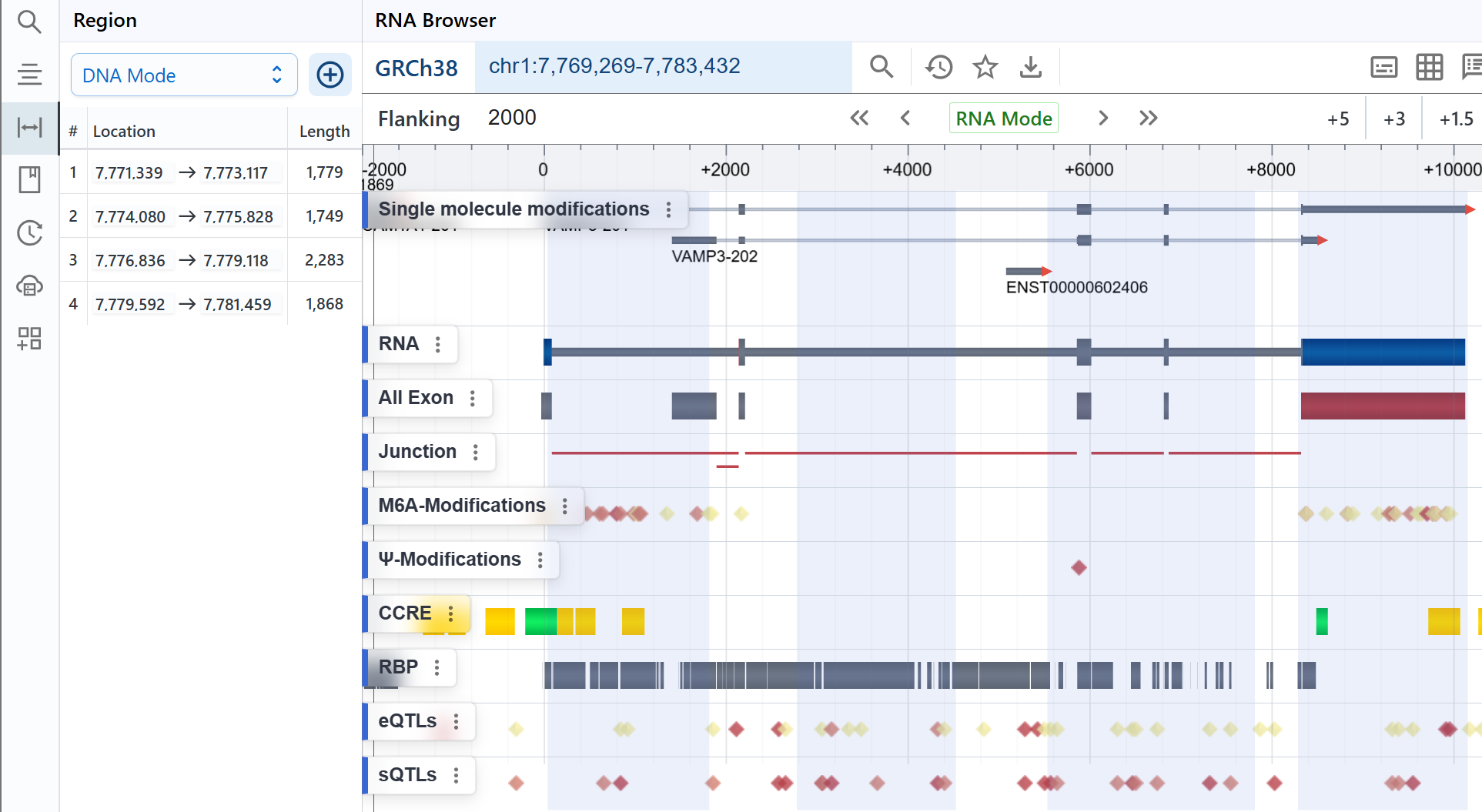Search the entered genomic coordinates
This screenshot has height=812, width=1482.
[882, 68]
